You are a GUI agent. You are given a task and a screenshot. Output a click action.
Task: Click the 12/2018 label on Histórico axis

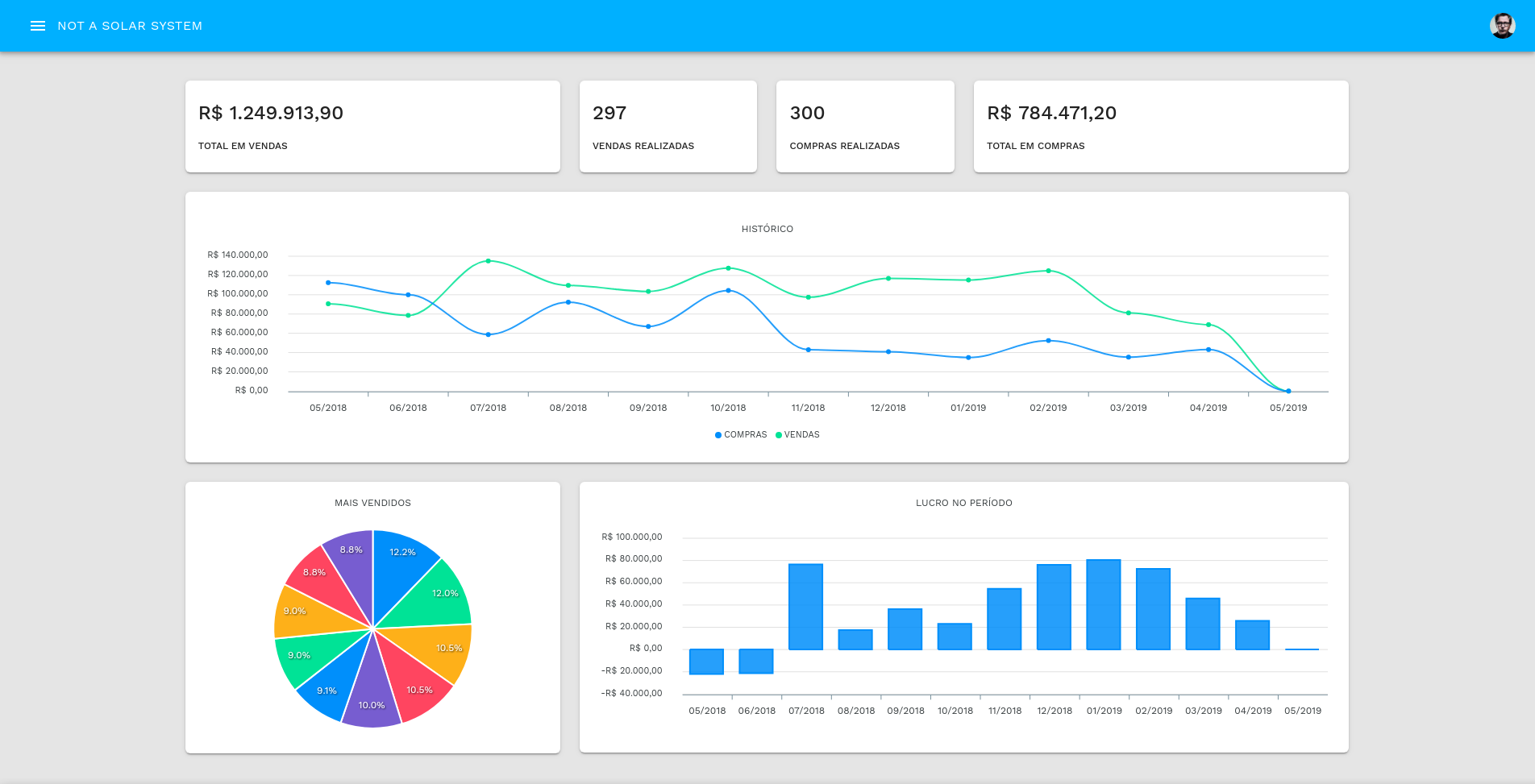pyautogui.click(x=888, y=408)
